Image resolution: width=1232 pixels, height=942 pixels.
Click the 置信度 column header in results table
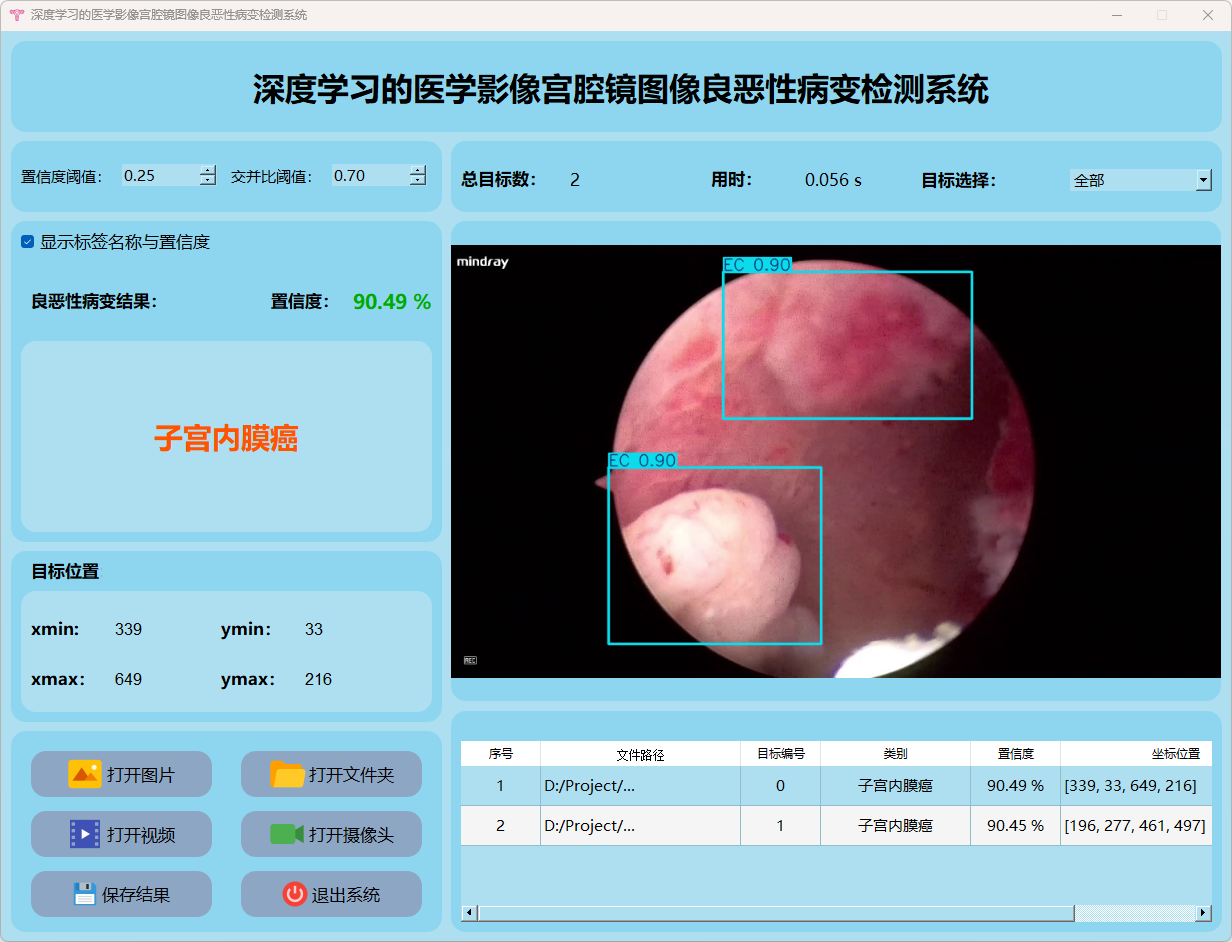click(1015, 754)
